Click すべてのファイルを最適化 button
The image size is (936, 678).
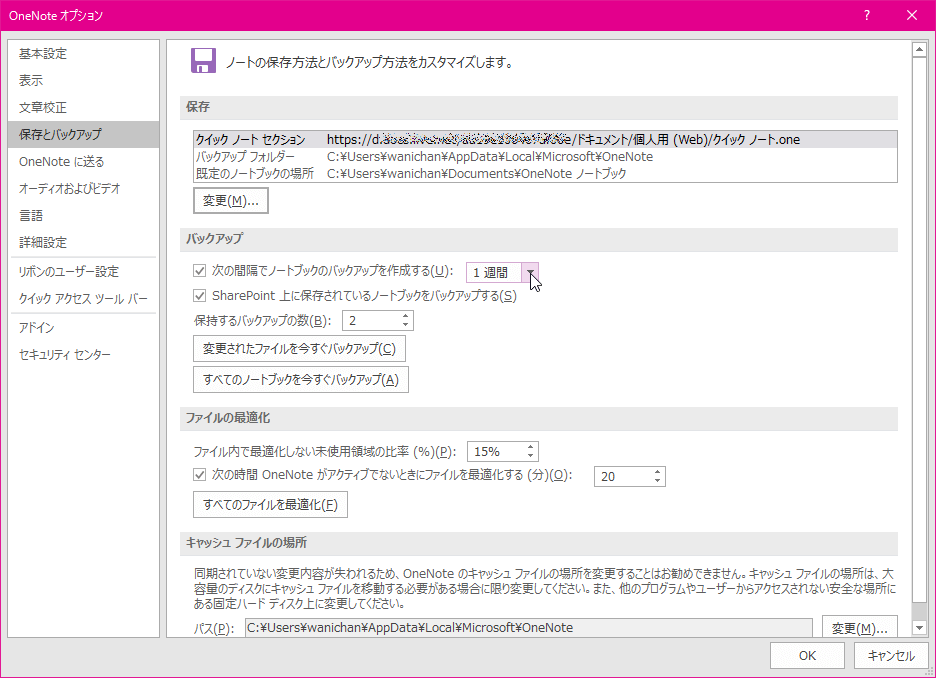270,504
